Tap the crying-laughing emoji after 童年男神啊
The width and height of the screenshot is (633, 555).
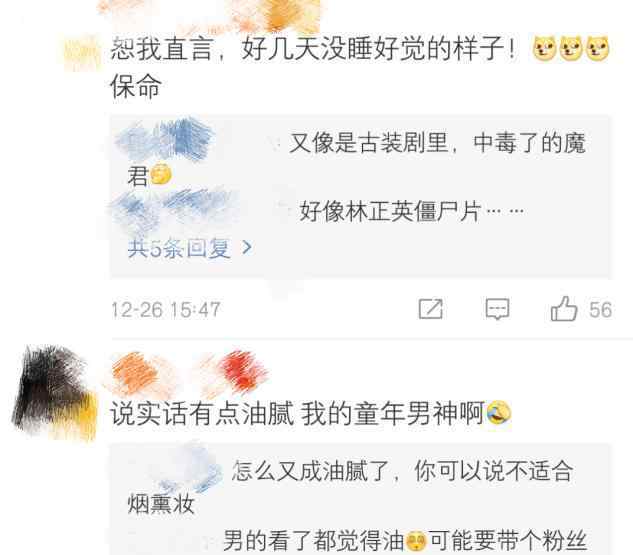(x=499, y=413)
